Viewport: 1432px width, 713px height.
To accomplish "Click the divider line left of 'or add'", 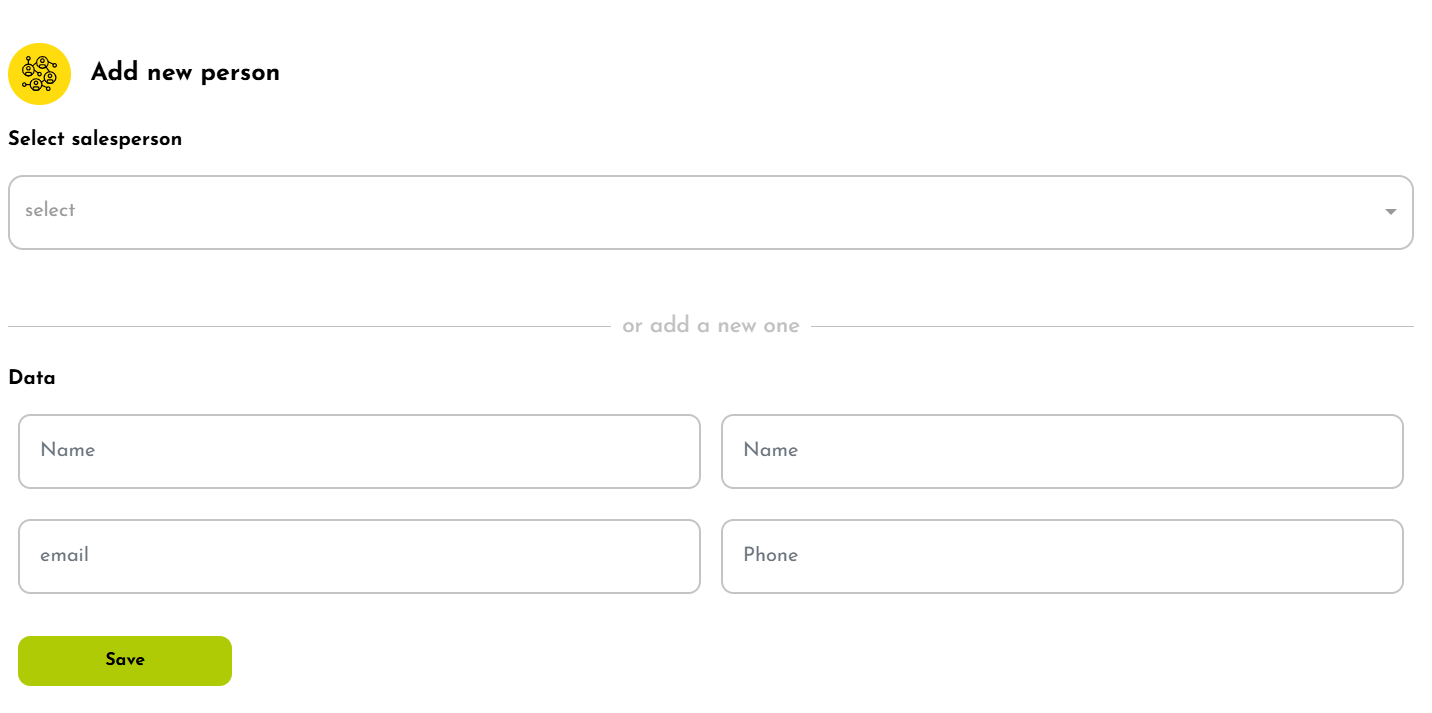I will tap(300, 326).
